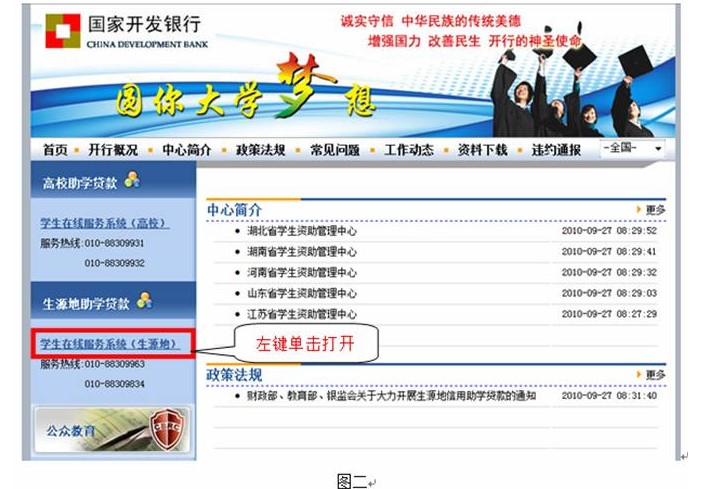Go to the 首页 menu item

coord(55,150)
